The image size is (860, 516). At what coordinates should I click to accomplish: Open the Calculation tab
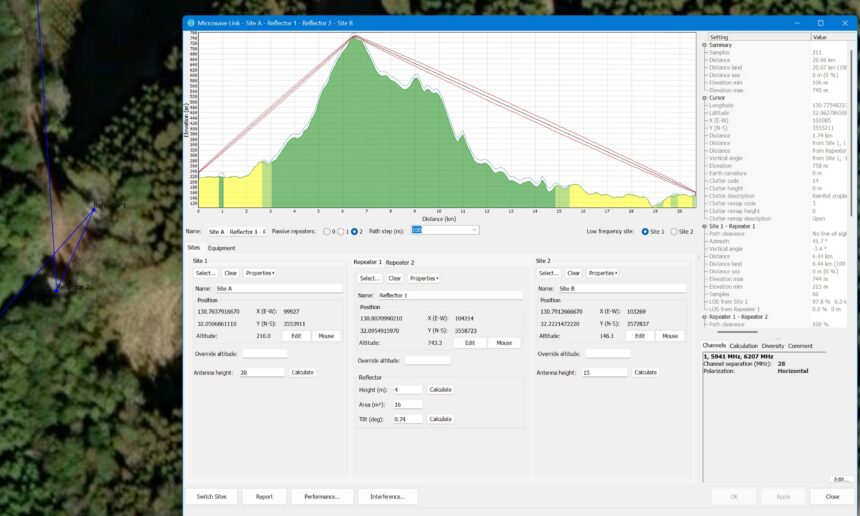[743, 346]
